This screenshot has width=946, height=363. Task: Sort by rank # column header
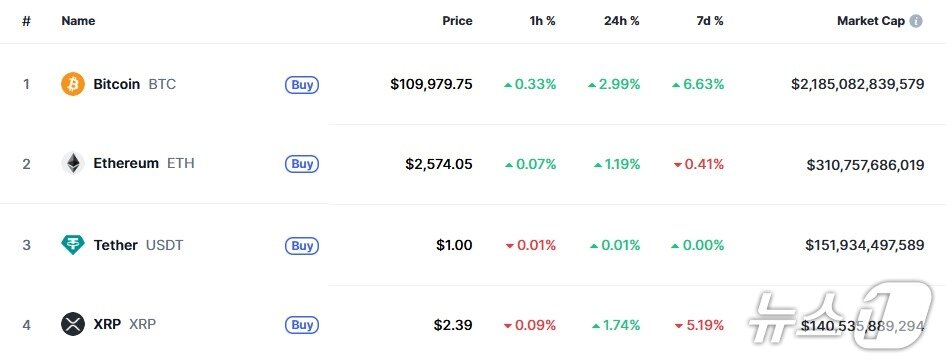(26, 21)
